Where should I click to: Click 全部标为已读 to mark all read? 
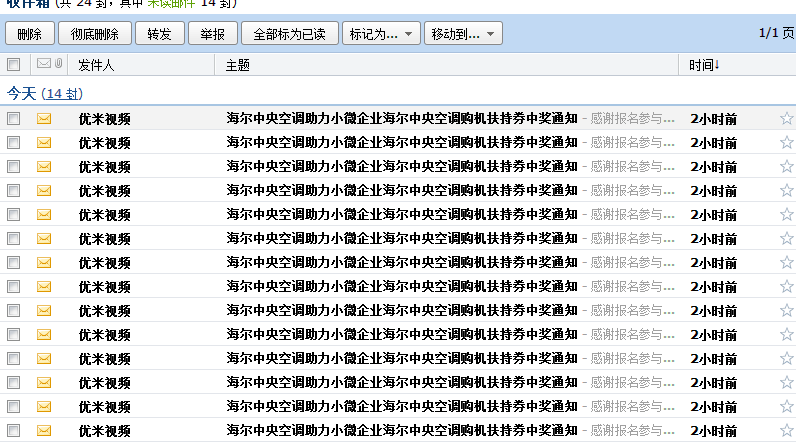[290, 34]
